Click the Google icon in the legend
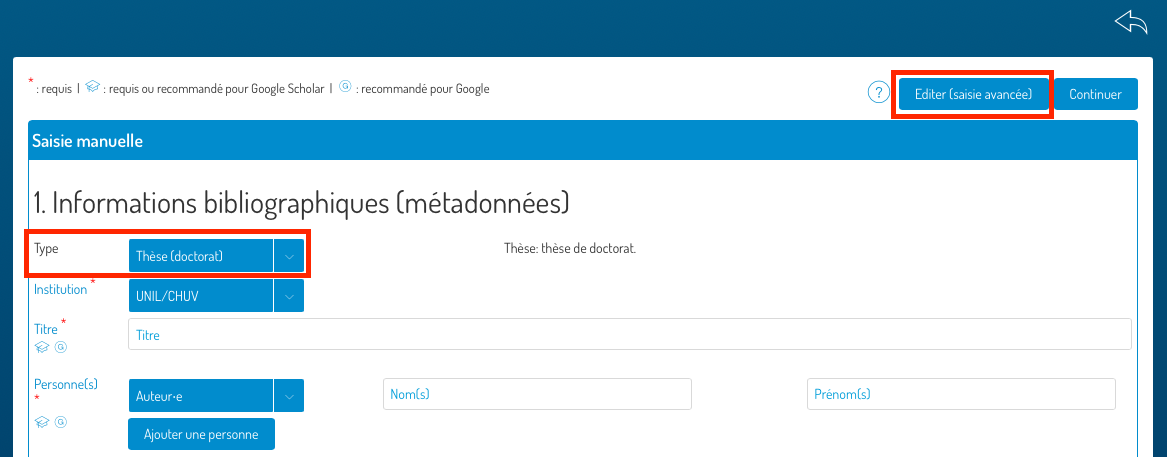 [345, 88]
